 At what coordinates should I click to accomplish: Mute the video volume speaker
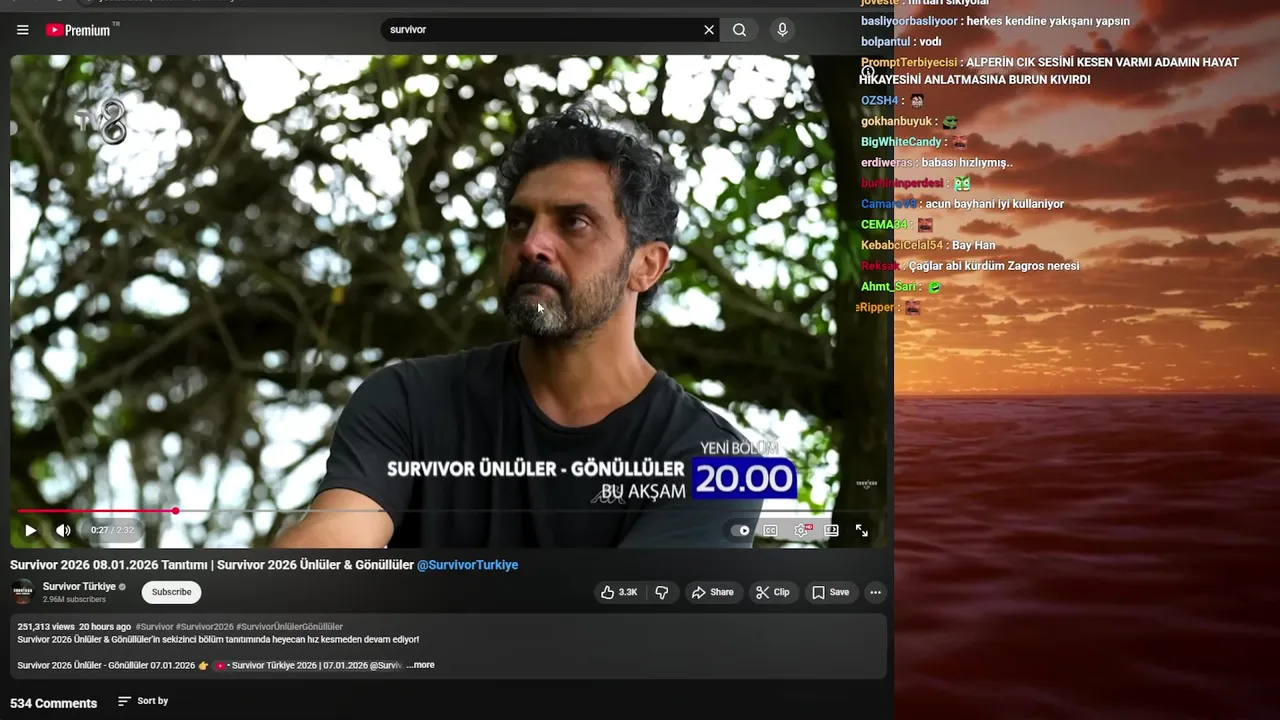click(63, 530)
